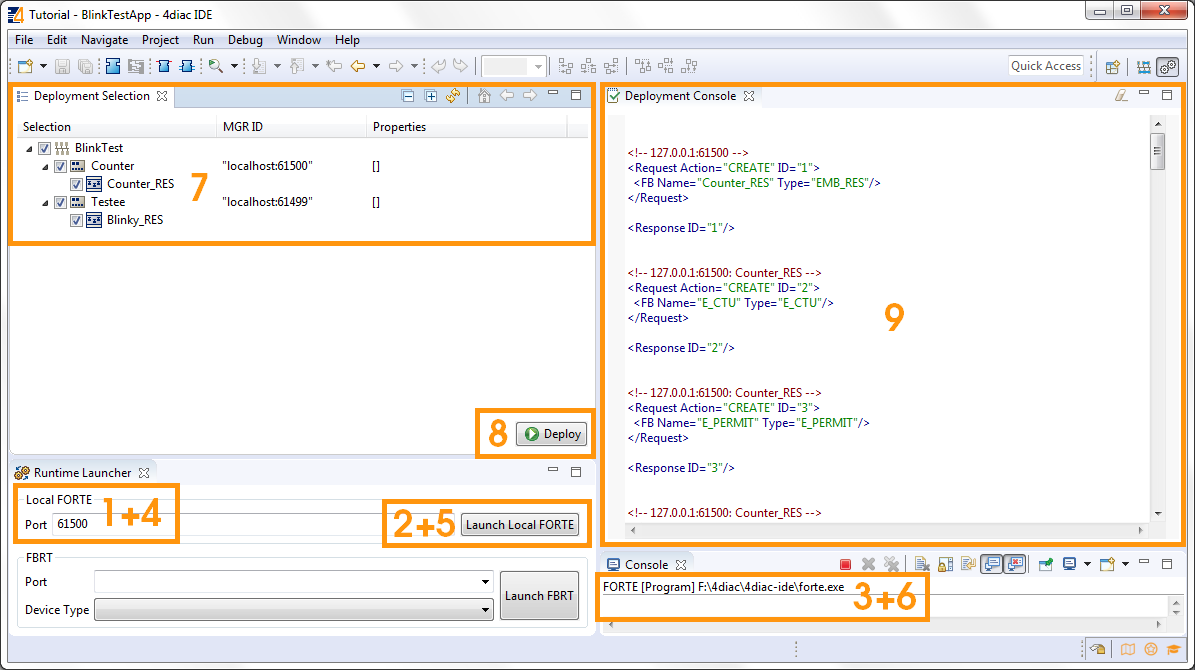
Task: Refresh the Deployment Selection view
Action: [453, 96]
